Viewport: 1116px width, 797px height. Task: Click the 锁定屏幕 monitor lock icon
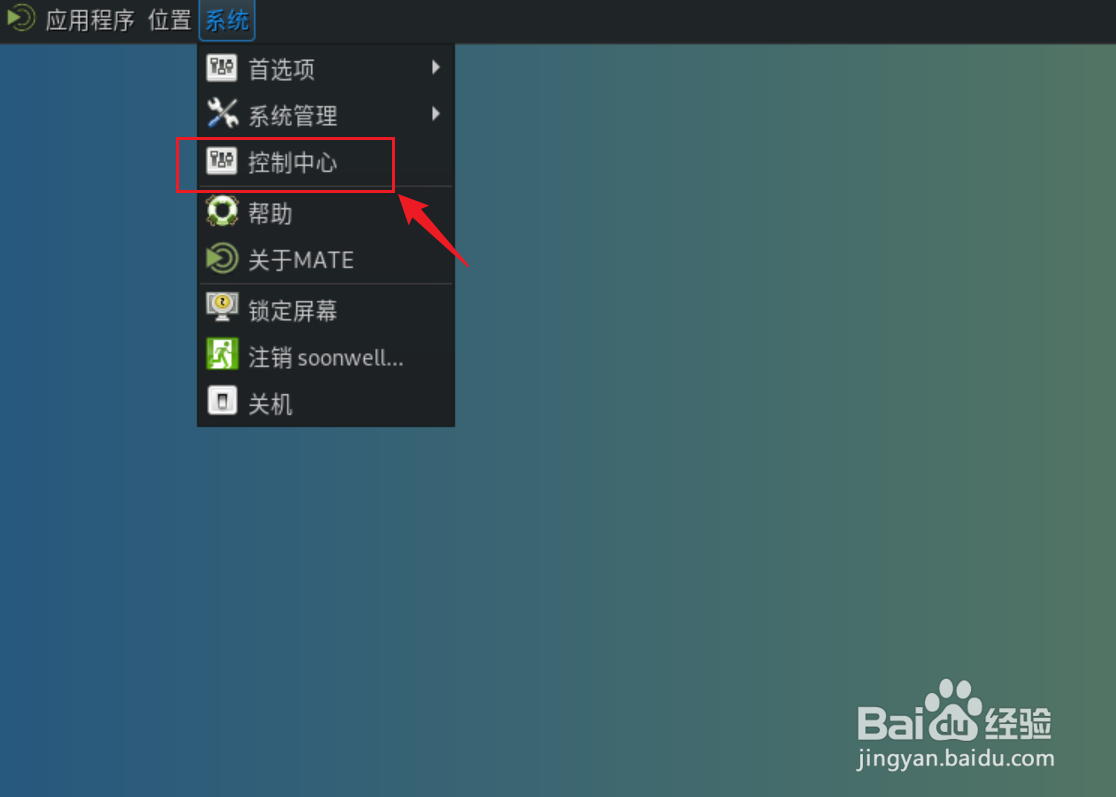click(x=222, y=307)
